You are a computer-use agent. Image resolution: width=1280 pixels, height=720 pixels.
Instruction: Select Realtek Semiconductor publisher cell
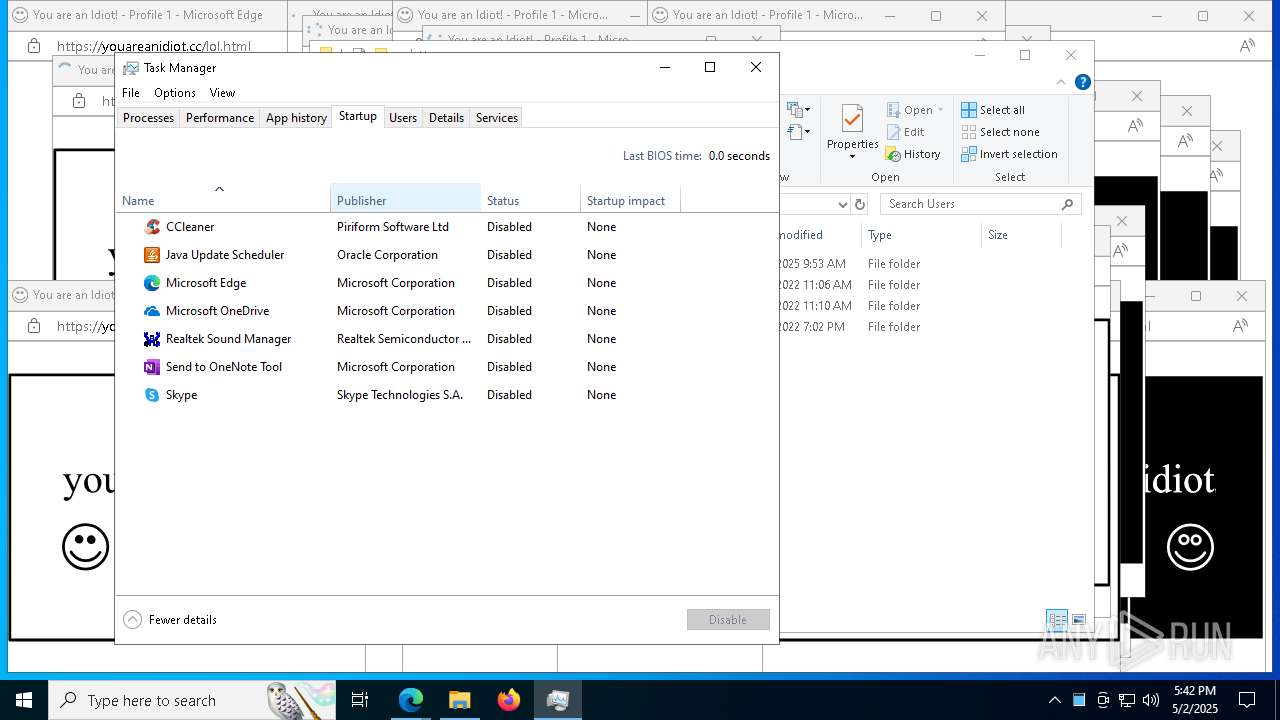click(404, 339)
